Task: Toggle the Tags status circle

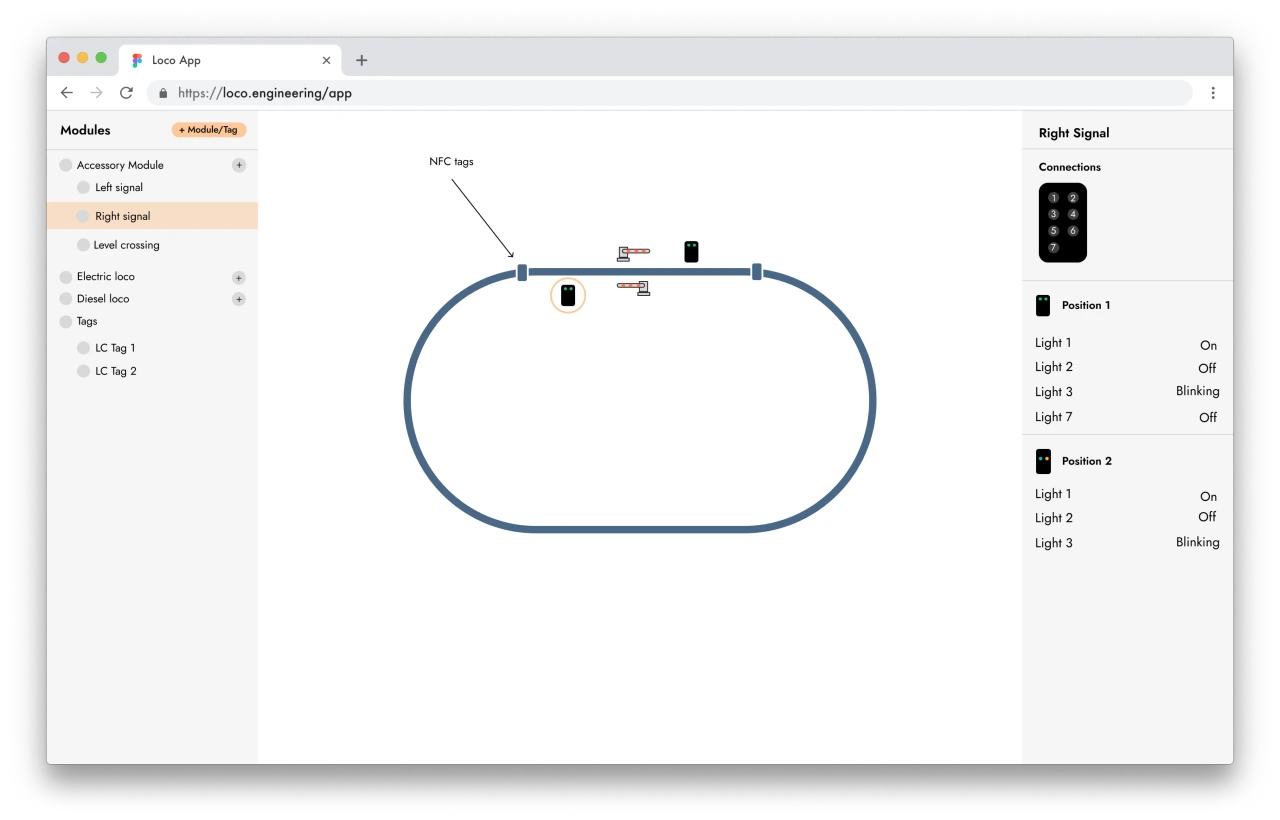Action: click(66, 322)
